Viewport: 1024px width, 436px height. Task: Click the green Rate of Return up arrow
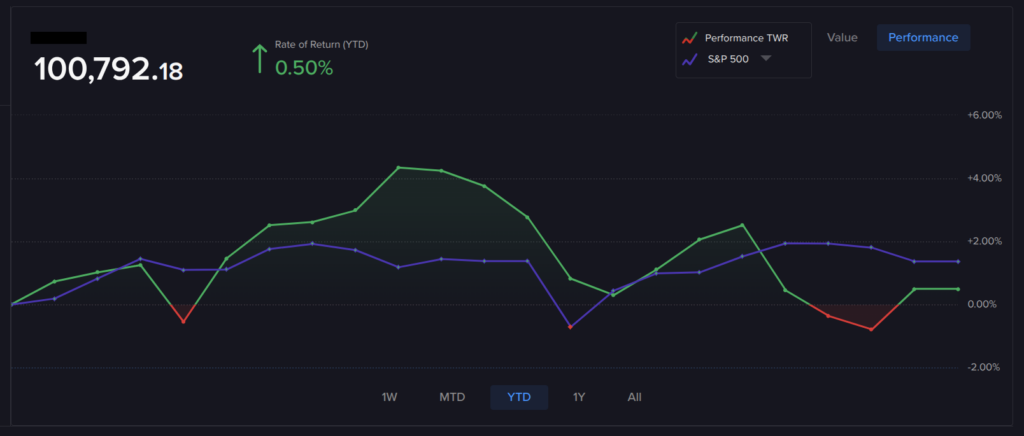(259, 58)
